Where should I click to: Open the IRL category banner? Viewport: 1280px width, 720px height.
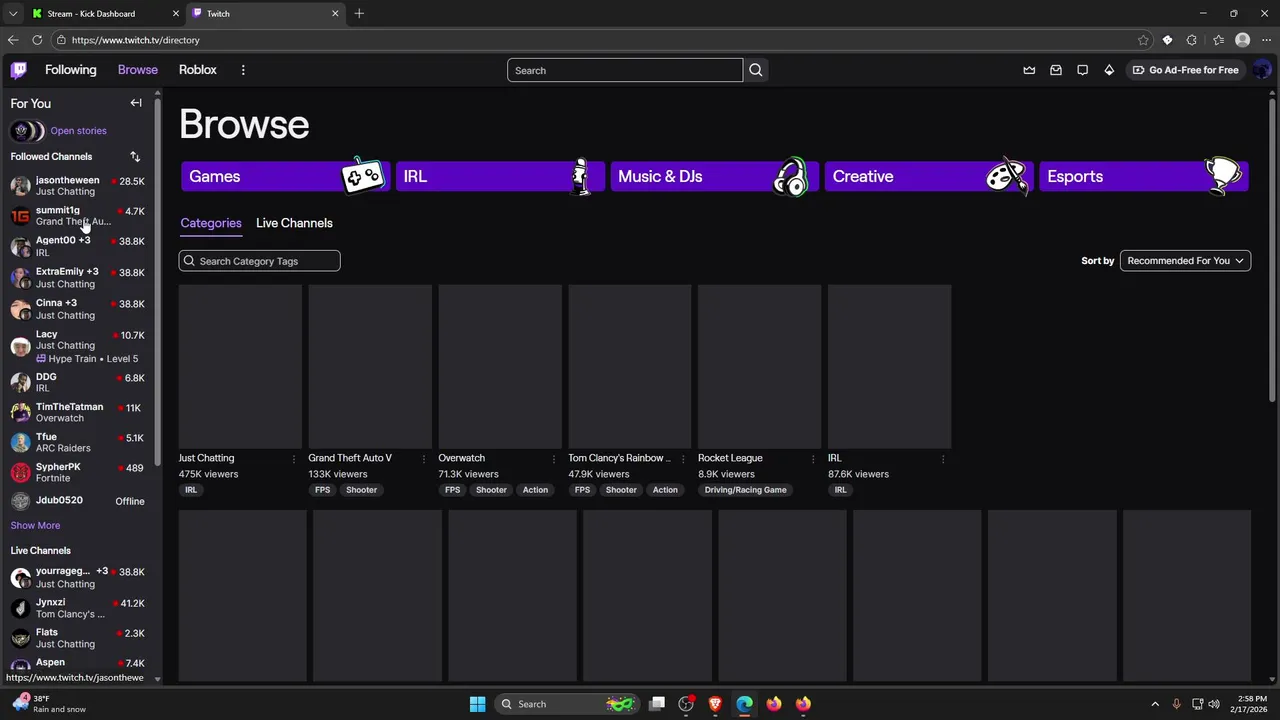[x=499, y=176]
